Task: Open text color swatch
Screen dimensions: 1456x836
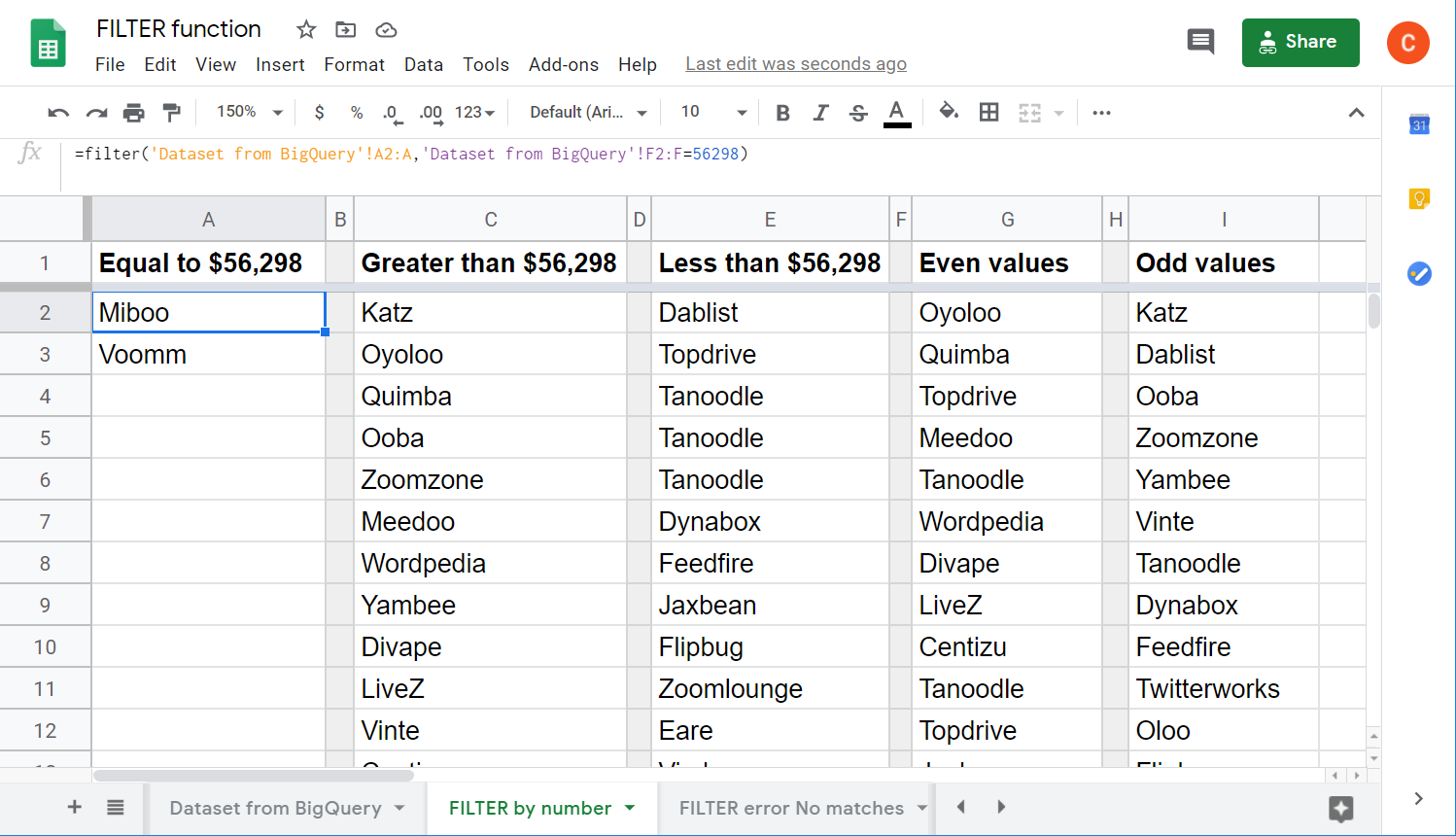Action: pyautogui.click(x=896, y=113)
